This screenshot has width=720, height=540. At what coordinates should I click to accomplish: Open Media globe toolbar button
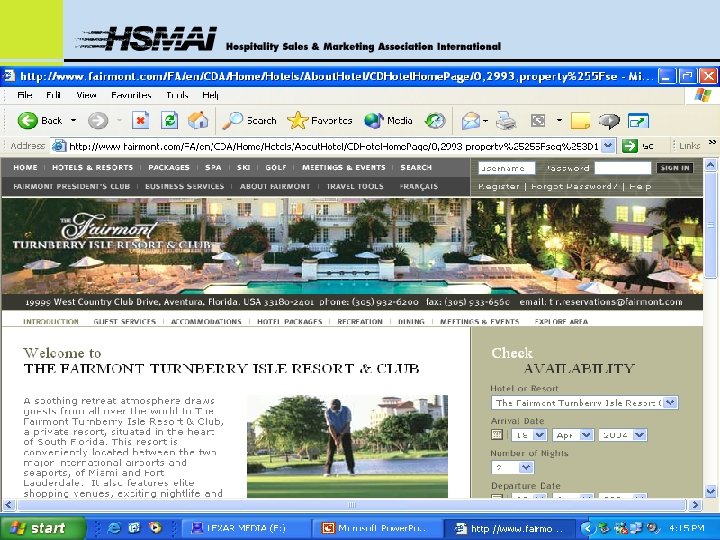(x=388, y=121)
